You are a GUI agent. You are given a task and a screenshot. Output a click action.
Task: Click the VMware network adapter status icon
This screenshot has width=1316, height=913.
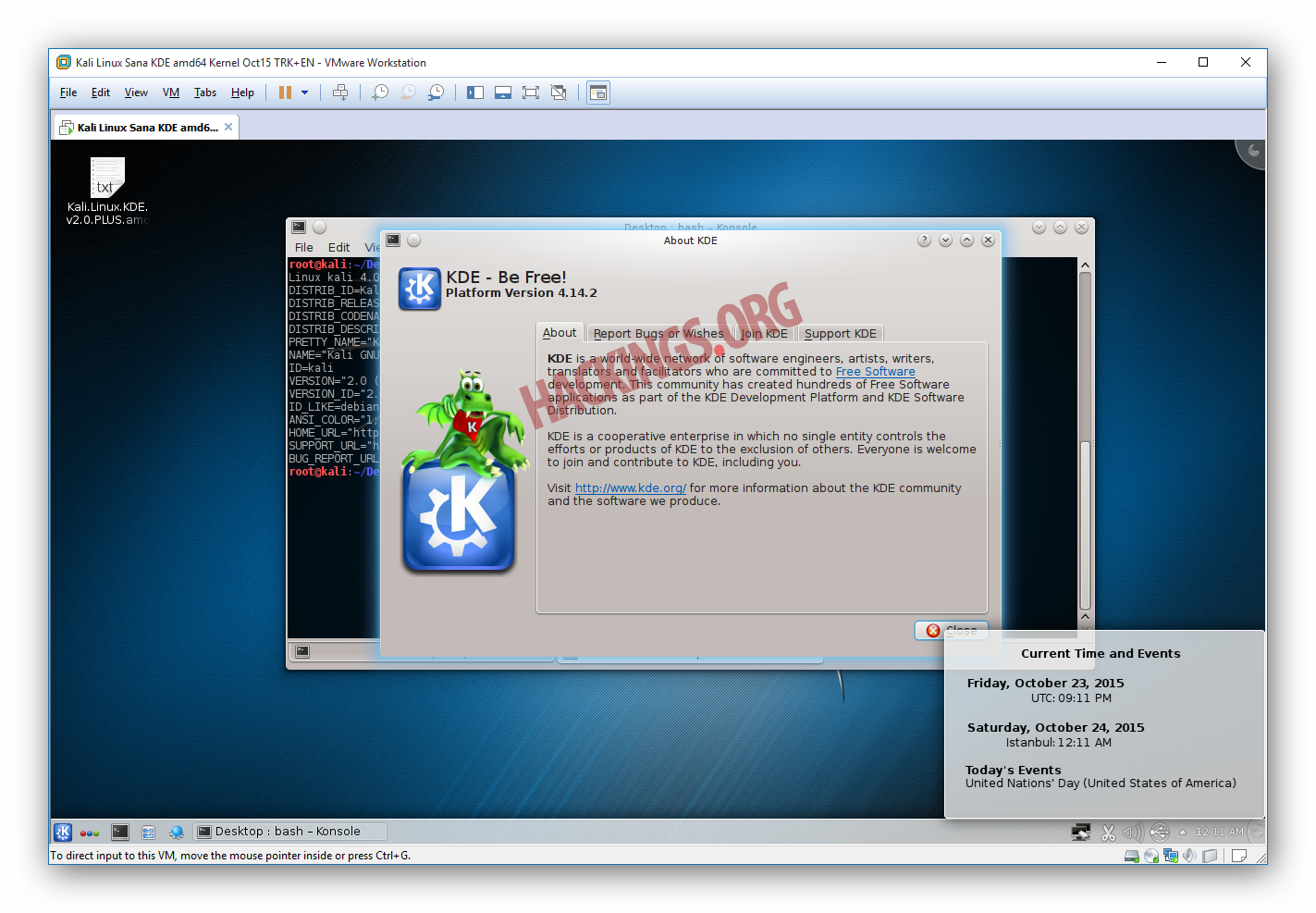click(1171, 856)
